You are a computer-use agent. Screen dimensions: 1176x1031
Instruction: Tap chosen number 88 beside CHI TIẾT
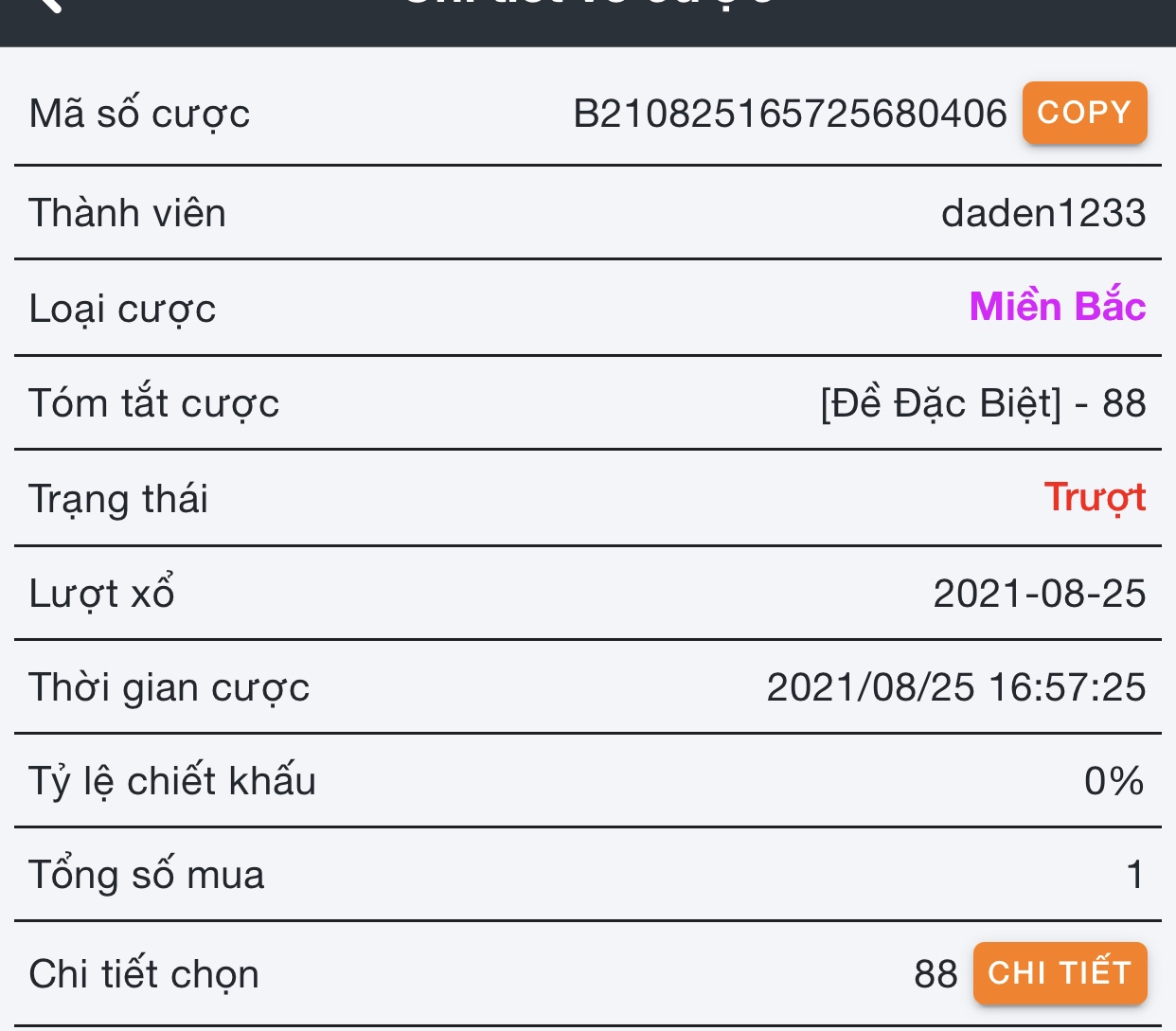tap(935, 974)
